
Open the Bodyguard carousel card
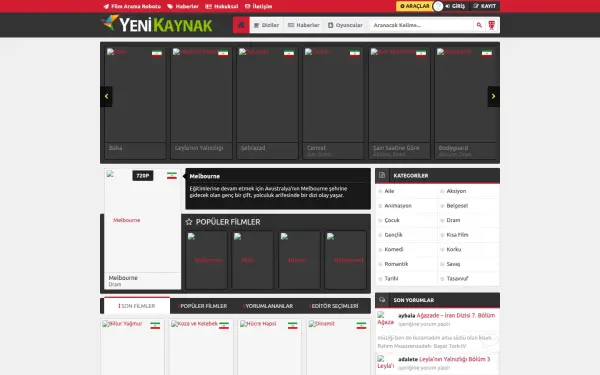[465, 103]
